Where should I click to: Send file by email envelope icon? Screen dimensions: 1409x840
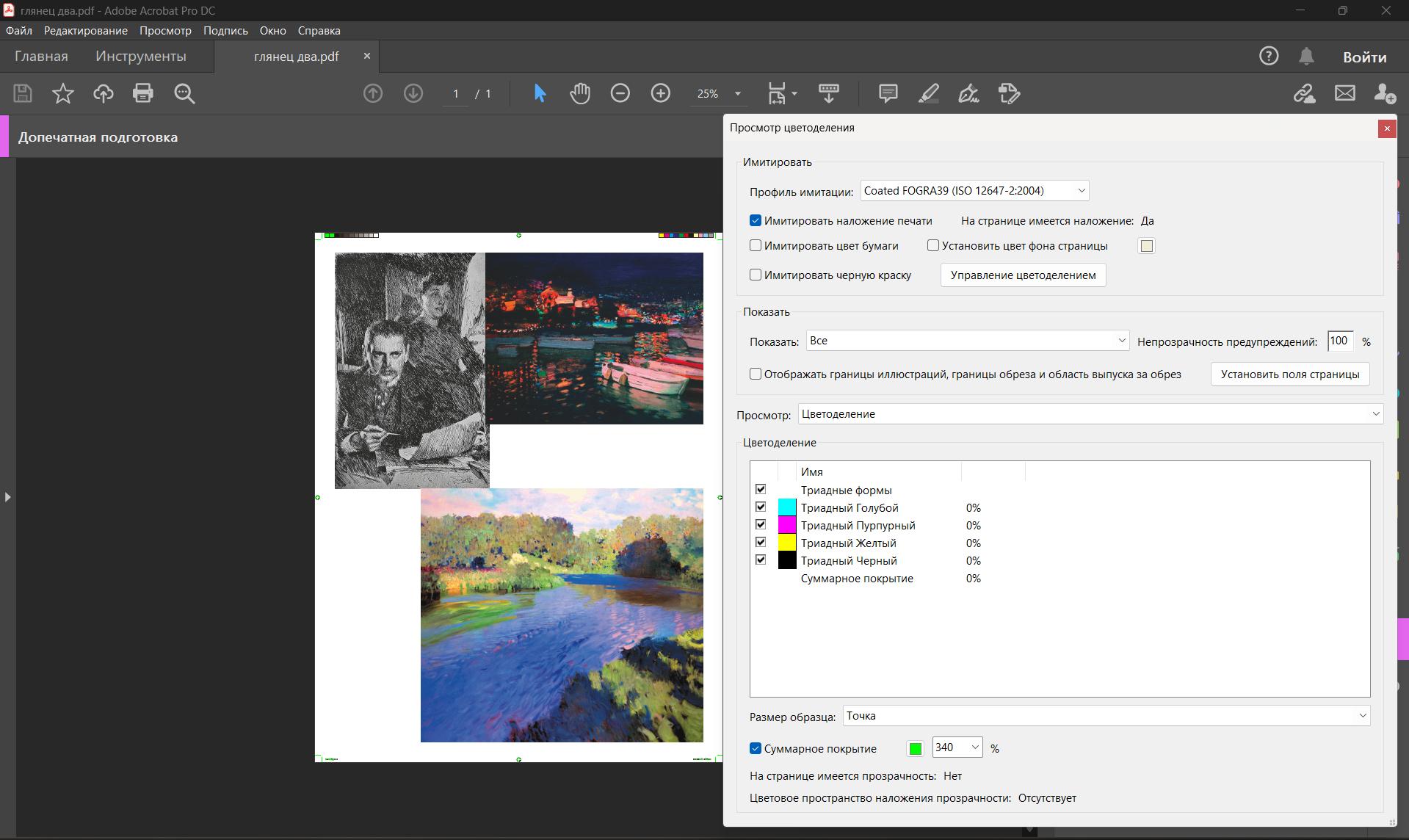pos(1345,93)
